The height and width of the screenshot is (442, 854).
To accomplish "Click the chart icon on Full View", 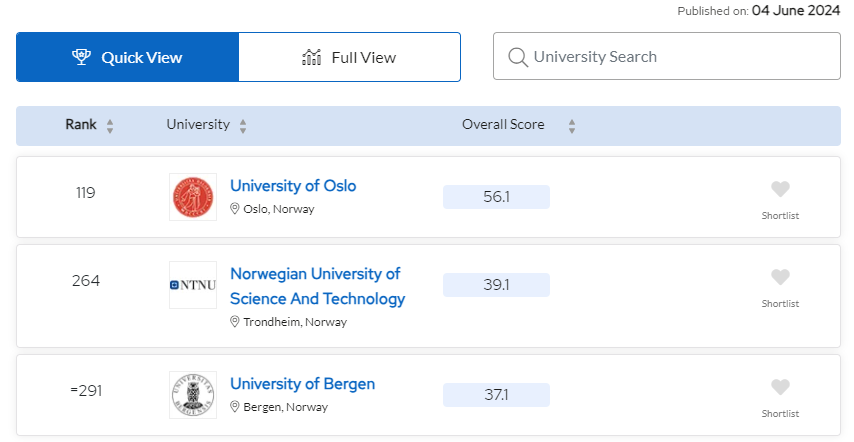I will [312, 57].
